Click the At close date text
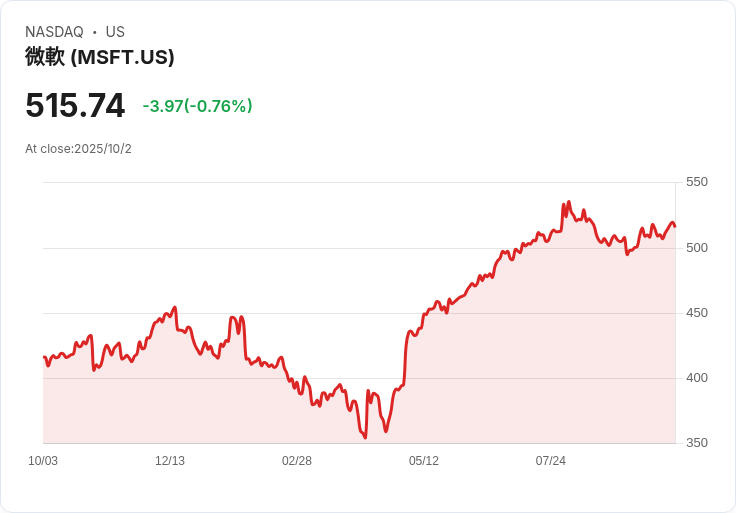736x513 pixels. [x=78, y=149]
